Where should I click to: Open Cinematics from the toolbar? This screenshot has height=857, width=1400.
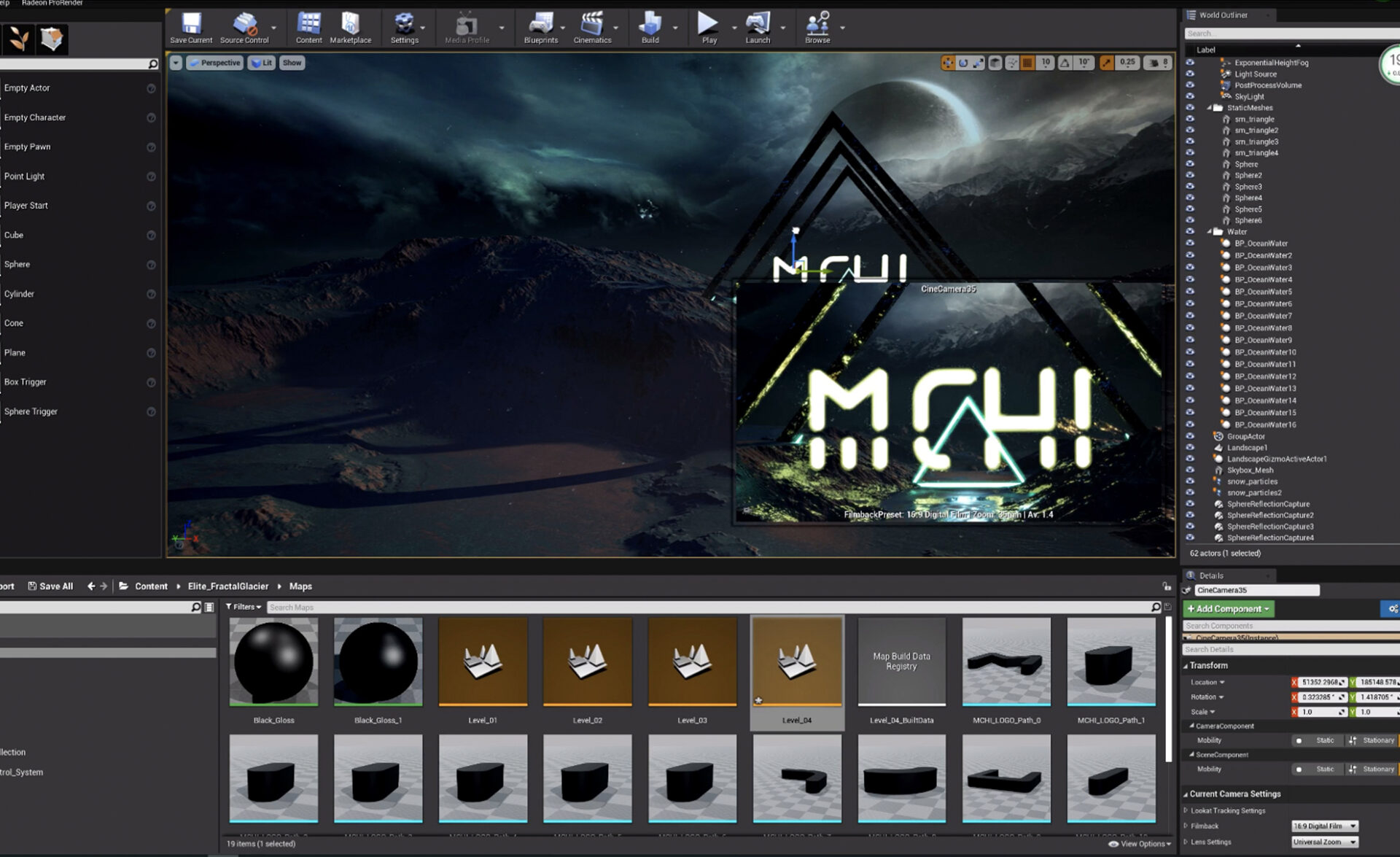coord(592,28)
